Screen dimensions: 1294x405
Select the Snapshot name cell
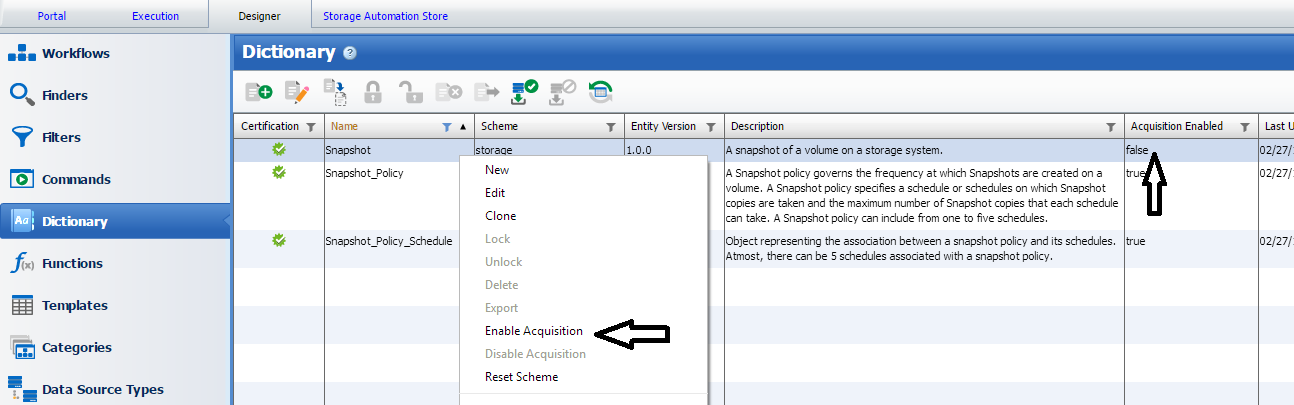pyautogui.click(x=348, y=150)
